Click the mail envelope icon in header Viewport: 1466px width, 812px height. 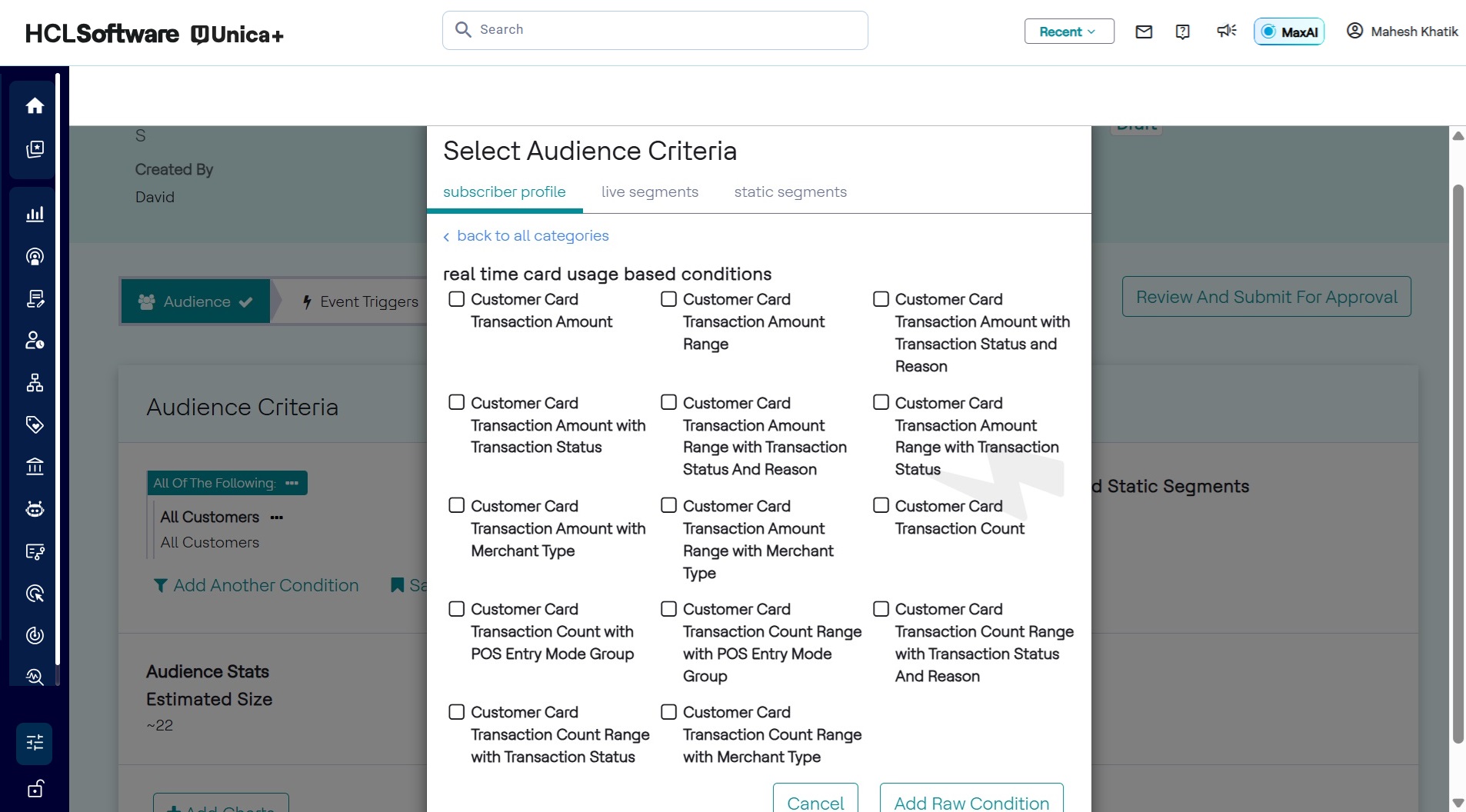[1144, 32]
